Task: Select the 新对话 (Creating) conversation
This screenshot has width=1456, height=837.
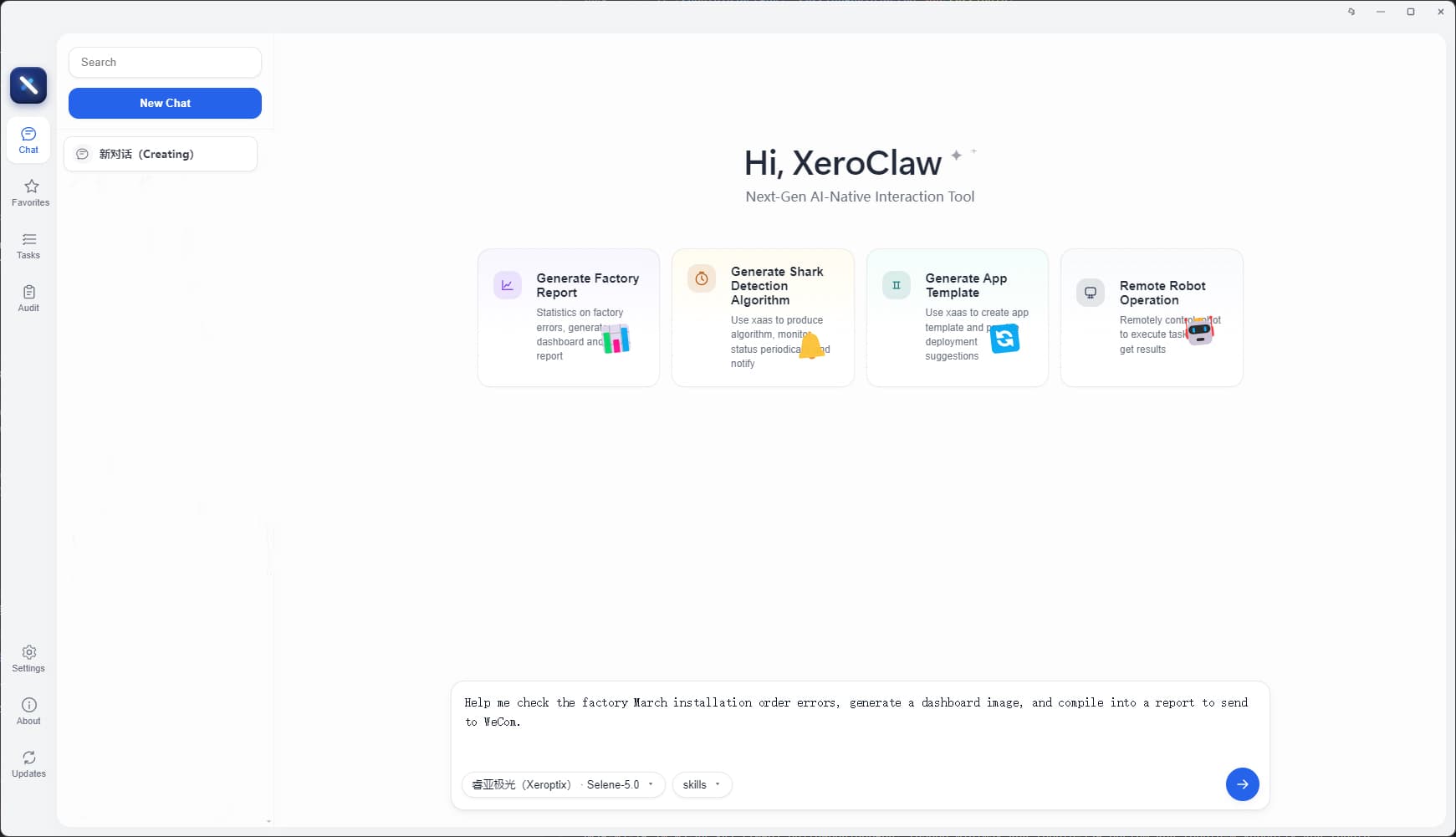Action: coord(161,154)
